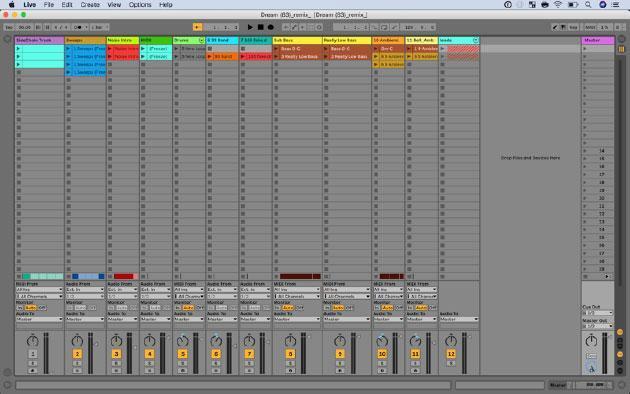
Task: Open the Help menu
Action: click(x=166, y=5)
